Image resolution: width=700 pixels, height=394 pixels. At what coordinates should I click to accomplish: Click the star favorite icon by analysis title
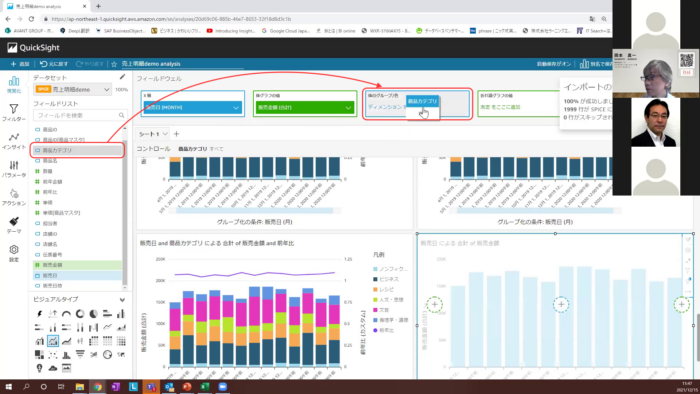(114, 64)
